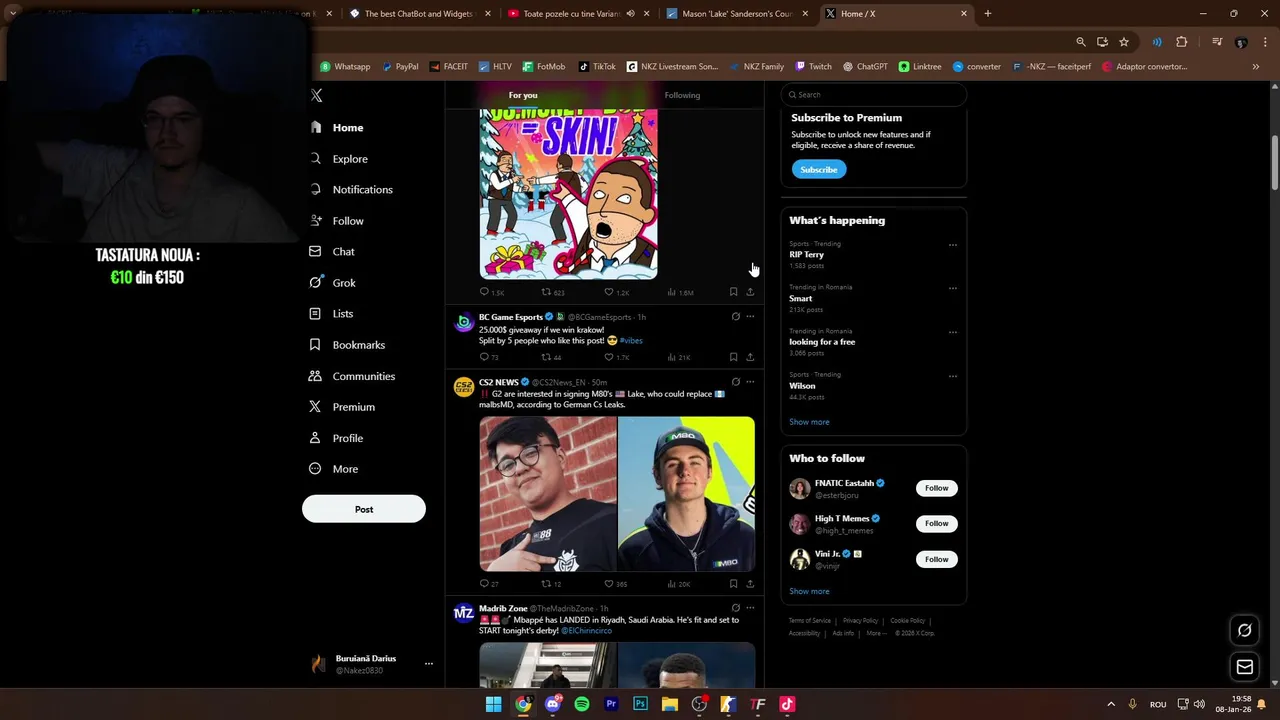The image size is (1280, 720).
Task: Open Discord from the taskbar
Action: click(553, 704)
